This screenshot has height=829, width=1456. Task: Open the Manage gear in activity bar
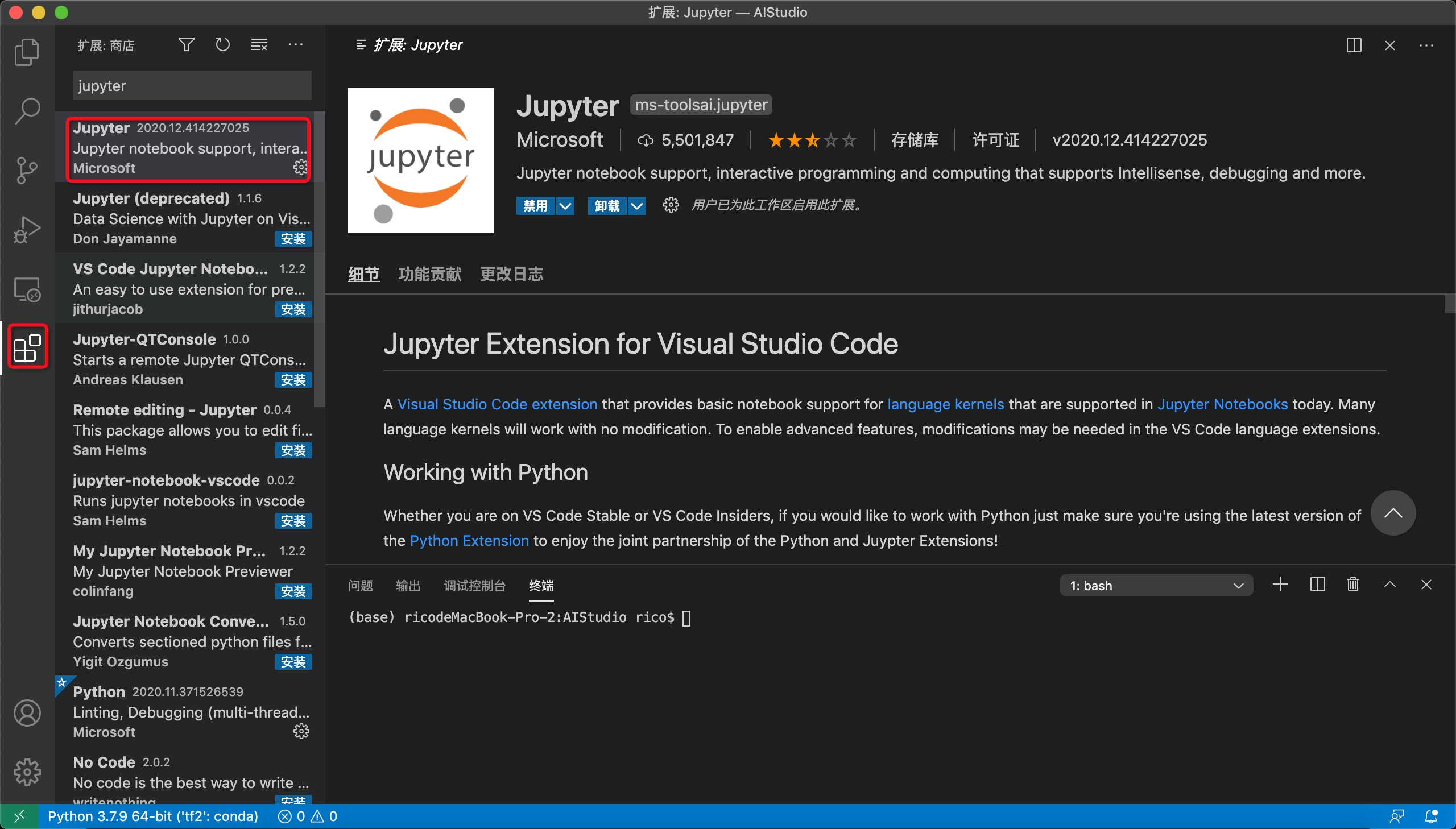[x=27, y=772]
